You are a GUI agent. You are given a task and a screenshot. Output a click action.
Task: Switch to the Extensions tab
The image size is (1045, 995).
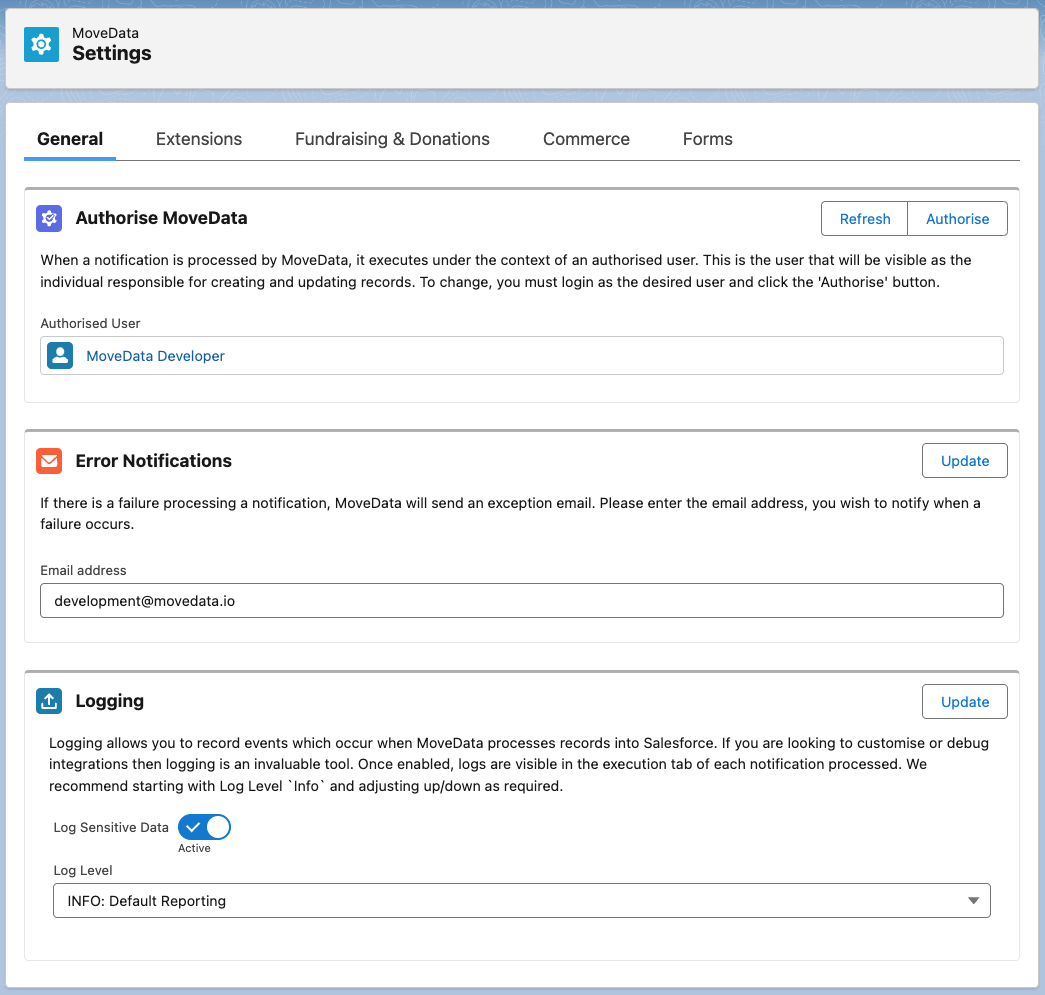199,139
